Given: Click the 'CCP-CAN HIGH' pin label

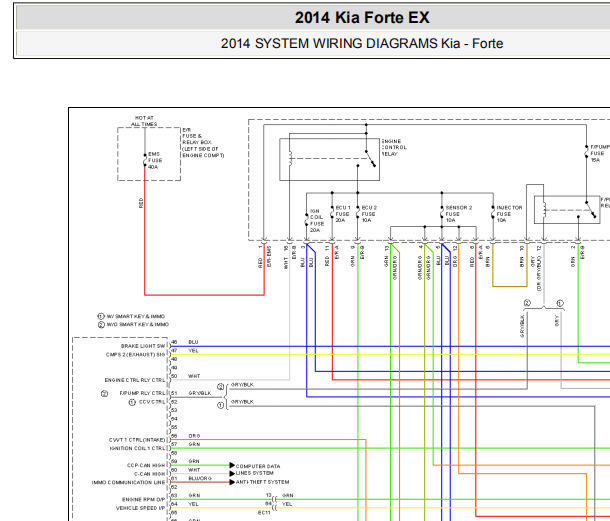Looking at the screenshot, I should coord(146,465).
